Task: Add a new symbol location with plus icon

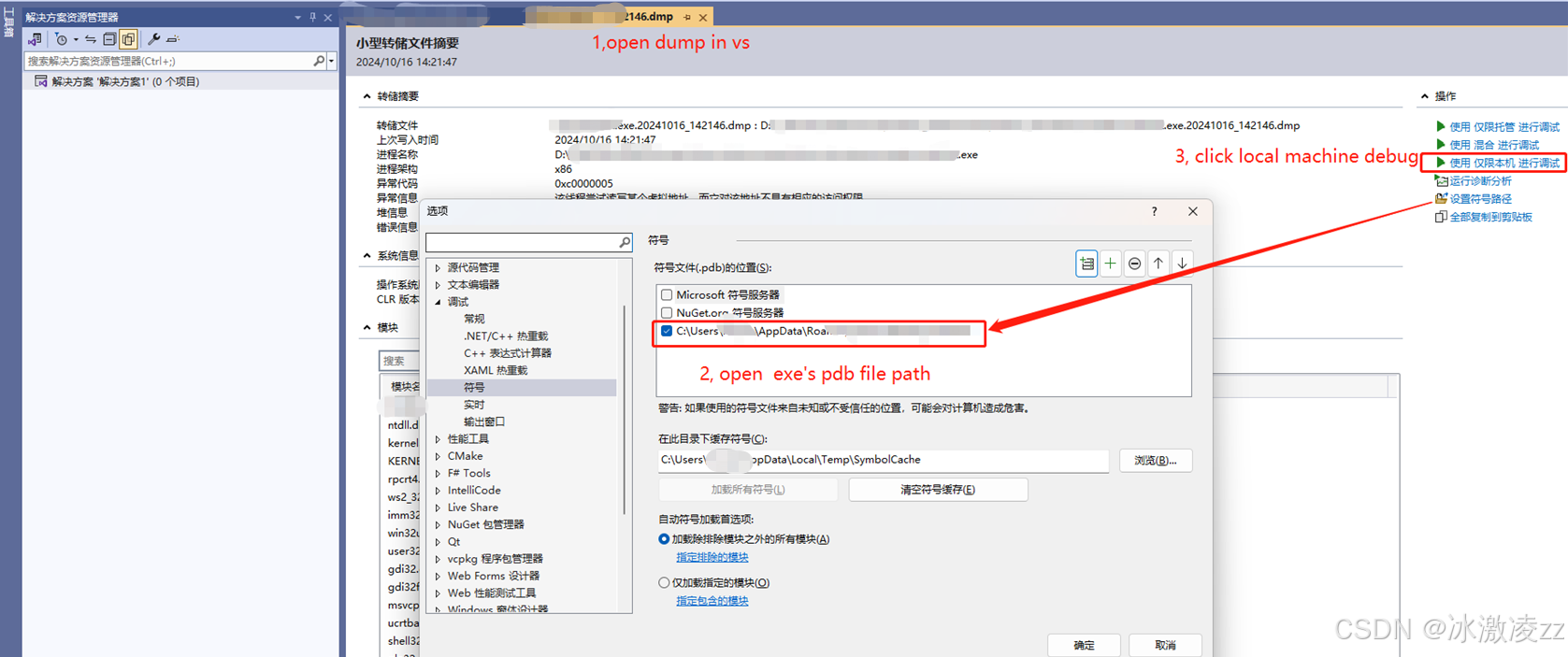Action: coord(1110,264)
